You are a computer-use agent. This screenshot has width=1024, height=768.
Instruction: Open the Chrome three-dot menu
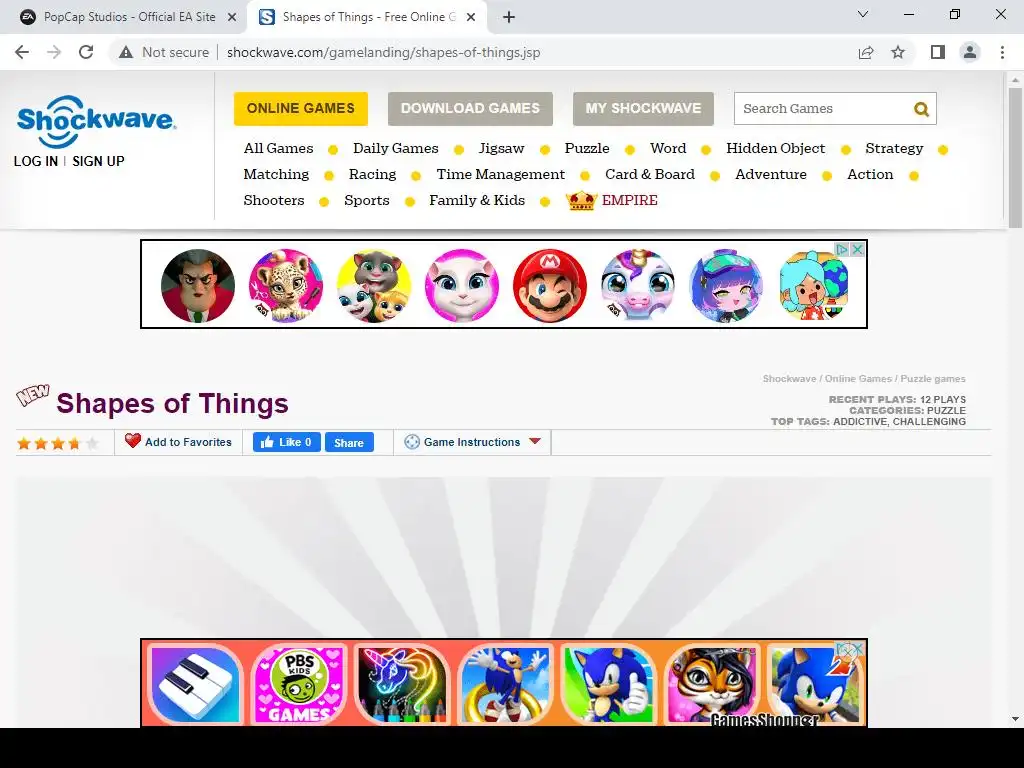pyautogui.click(x=1002, y=52)
